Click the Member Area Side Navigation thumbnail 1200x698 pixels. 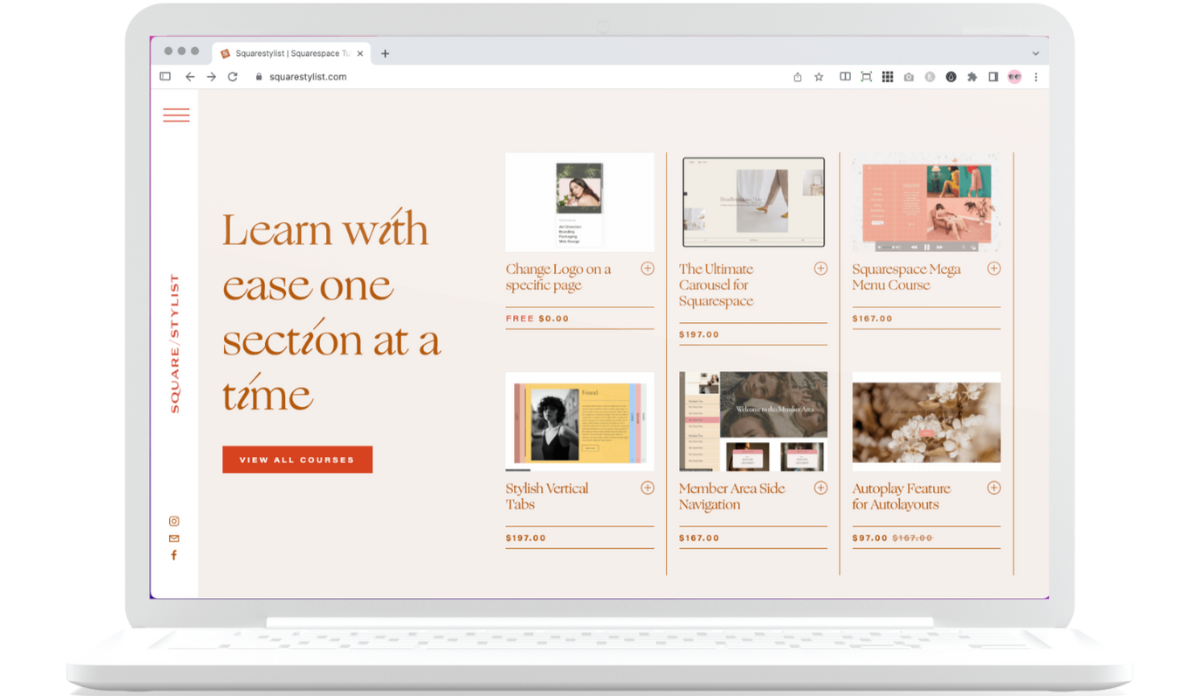[753, 421]
